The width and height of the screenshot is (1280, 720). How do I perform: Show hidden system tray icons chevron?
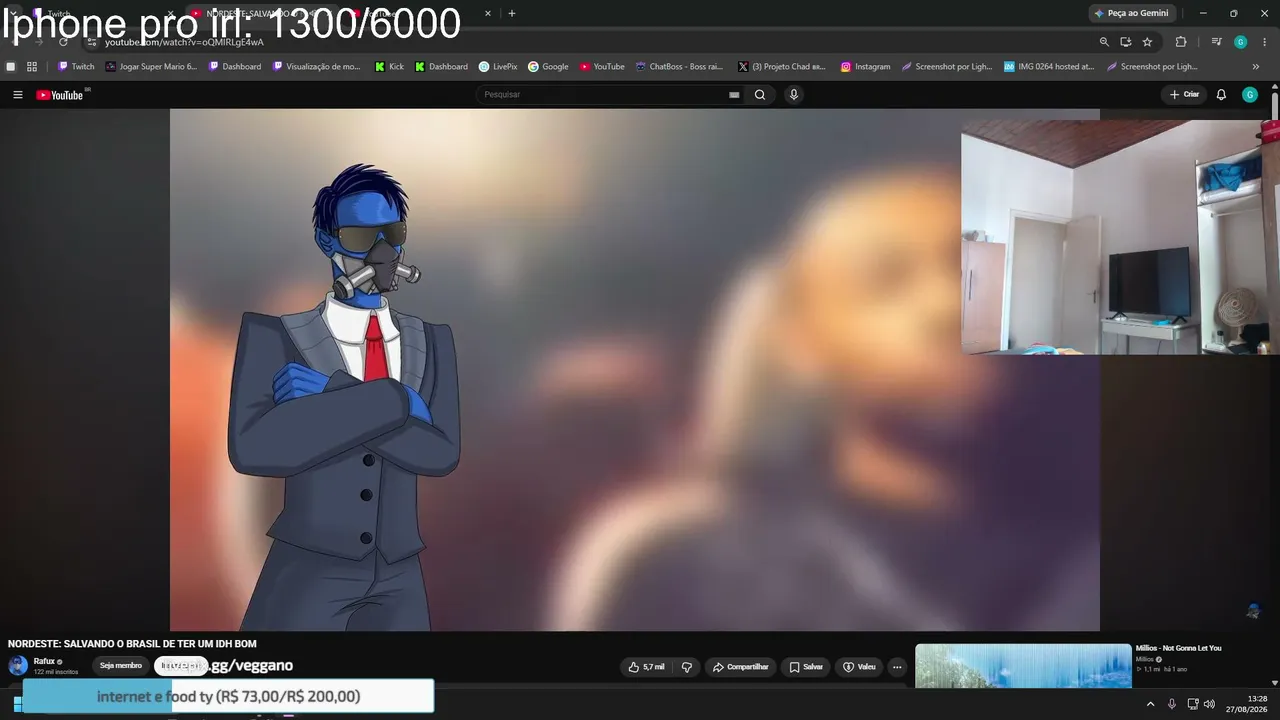(1150, 704)
